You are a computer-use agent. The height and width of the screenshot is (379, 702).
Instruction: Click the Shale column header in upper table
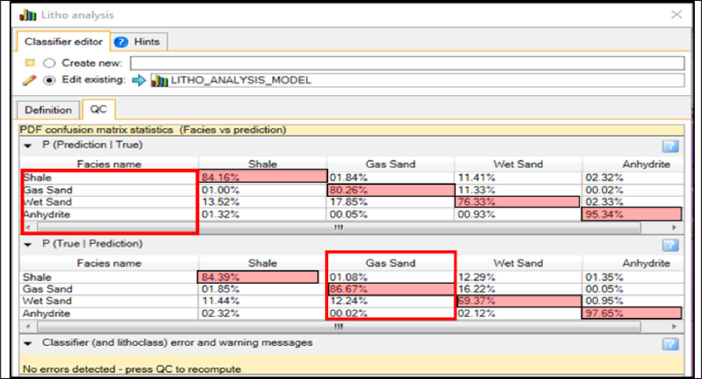[263, 164]
